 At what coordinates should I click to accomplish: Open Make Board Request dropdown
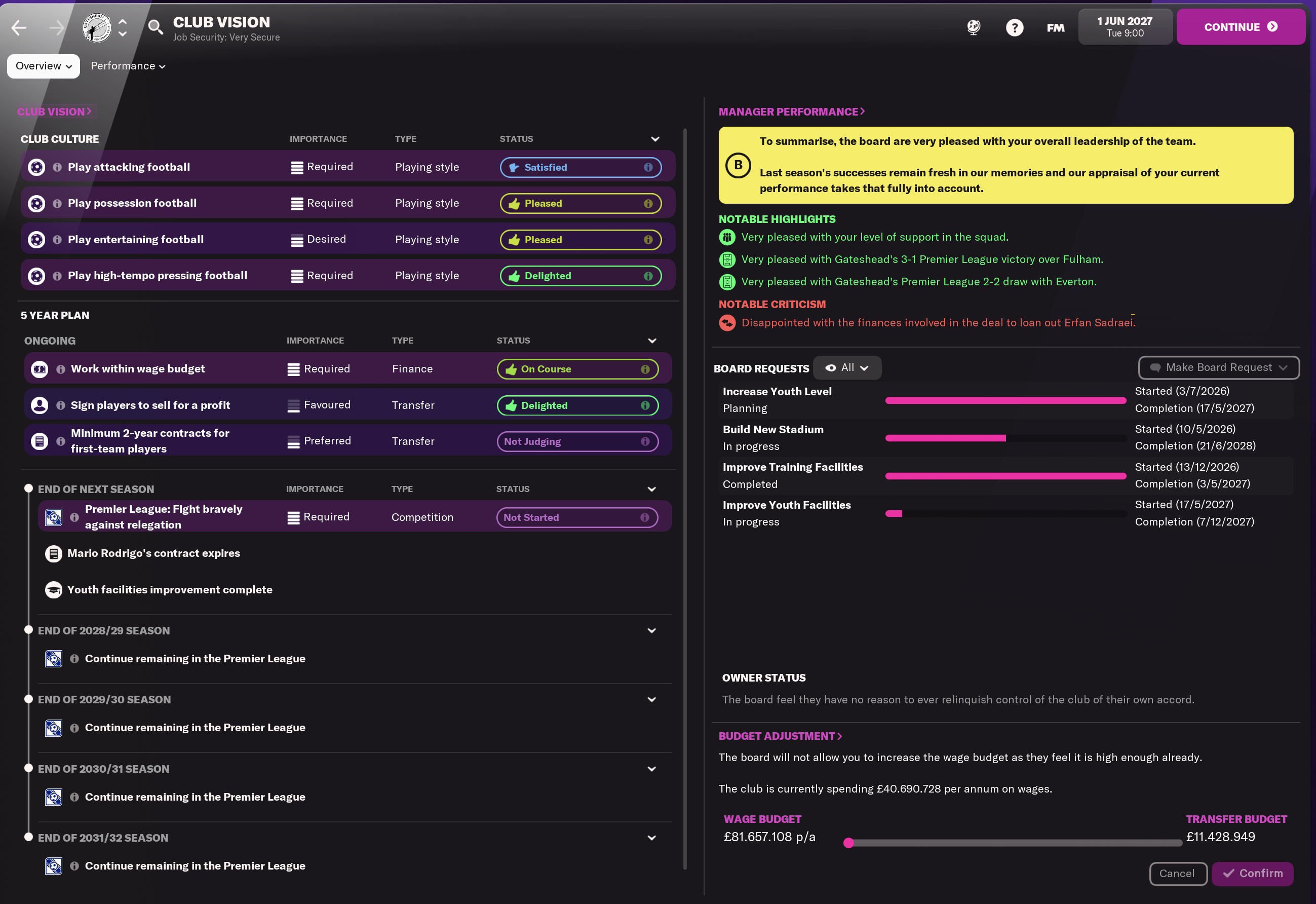point(1219,368)
